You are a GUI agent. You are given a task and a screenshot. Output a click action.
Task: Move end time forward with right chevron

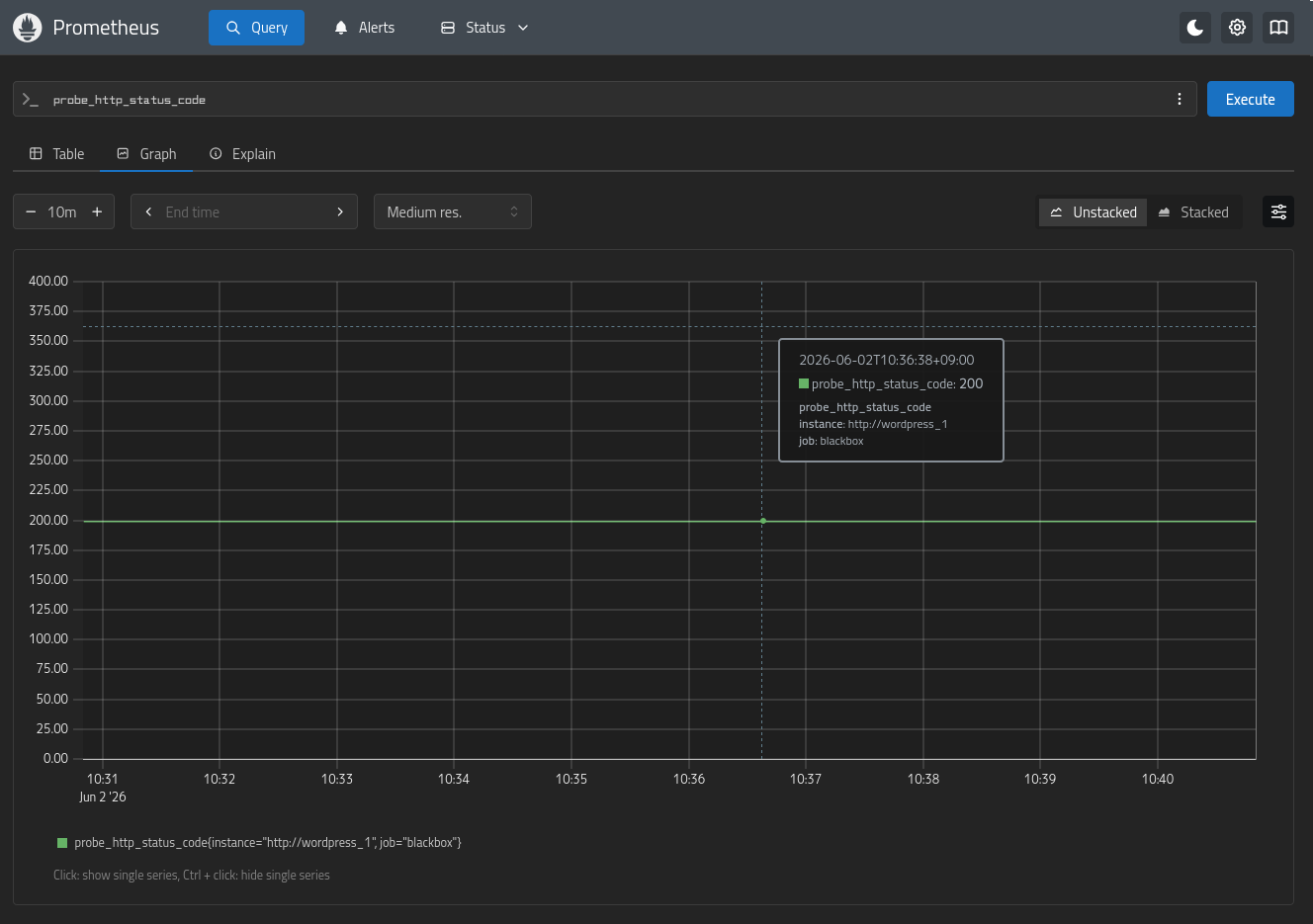pos(340,211)
